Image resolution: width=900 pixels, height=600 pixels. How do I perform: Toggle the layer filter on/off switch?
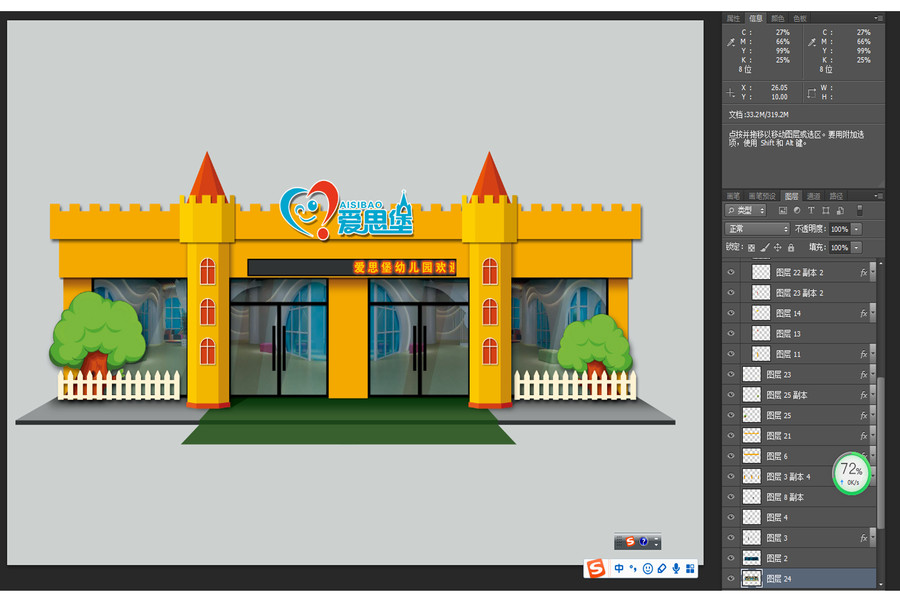[x=859, y=211]
